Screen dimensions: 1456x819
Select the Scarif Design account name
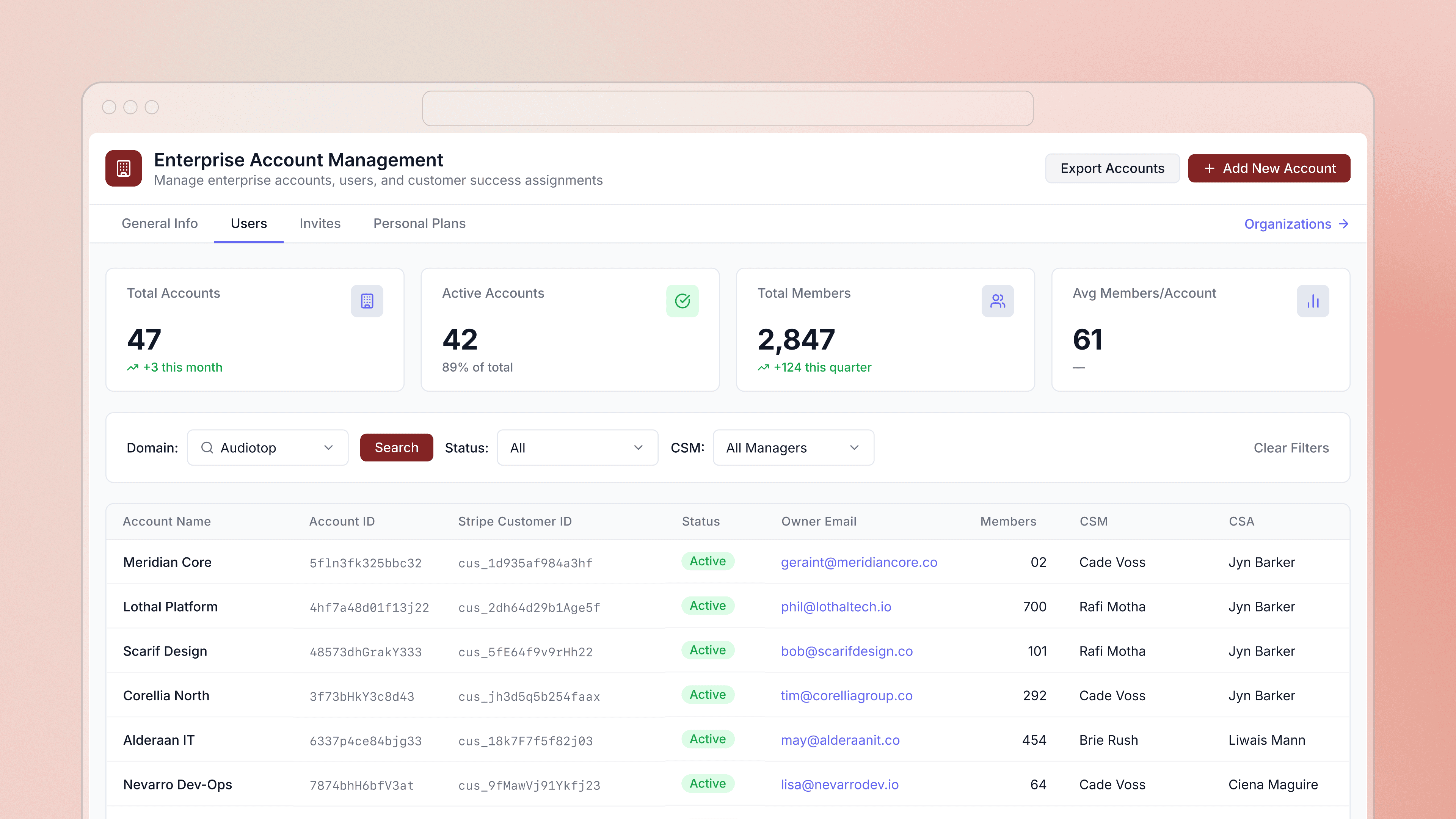click(x=165, y=651)
